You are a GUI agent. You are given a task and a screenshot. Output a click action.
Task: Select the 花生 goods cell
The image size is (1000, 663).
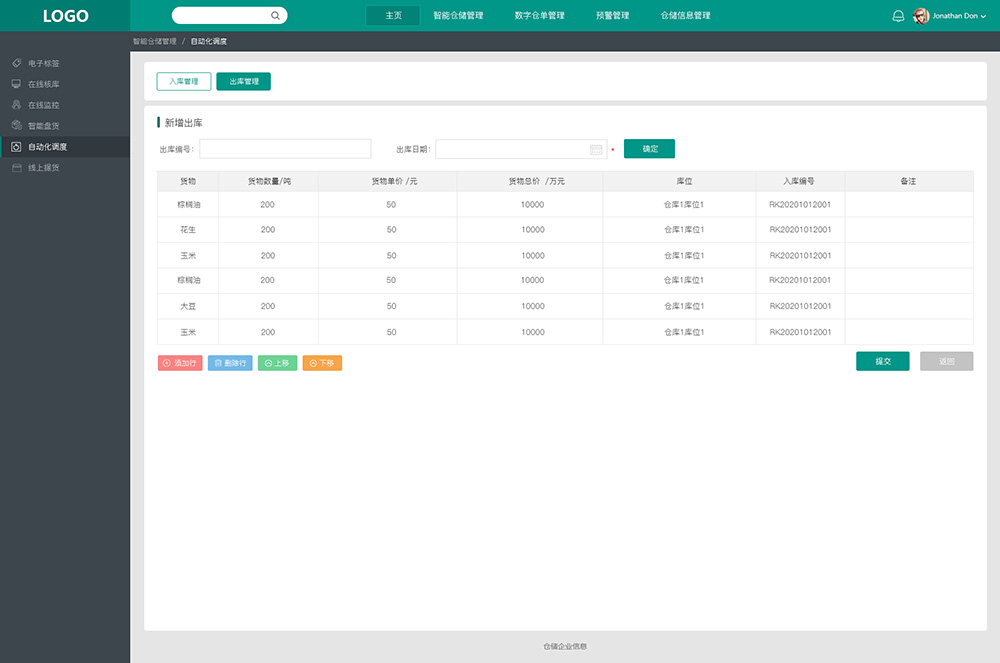click(x=188, y=230)
